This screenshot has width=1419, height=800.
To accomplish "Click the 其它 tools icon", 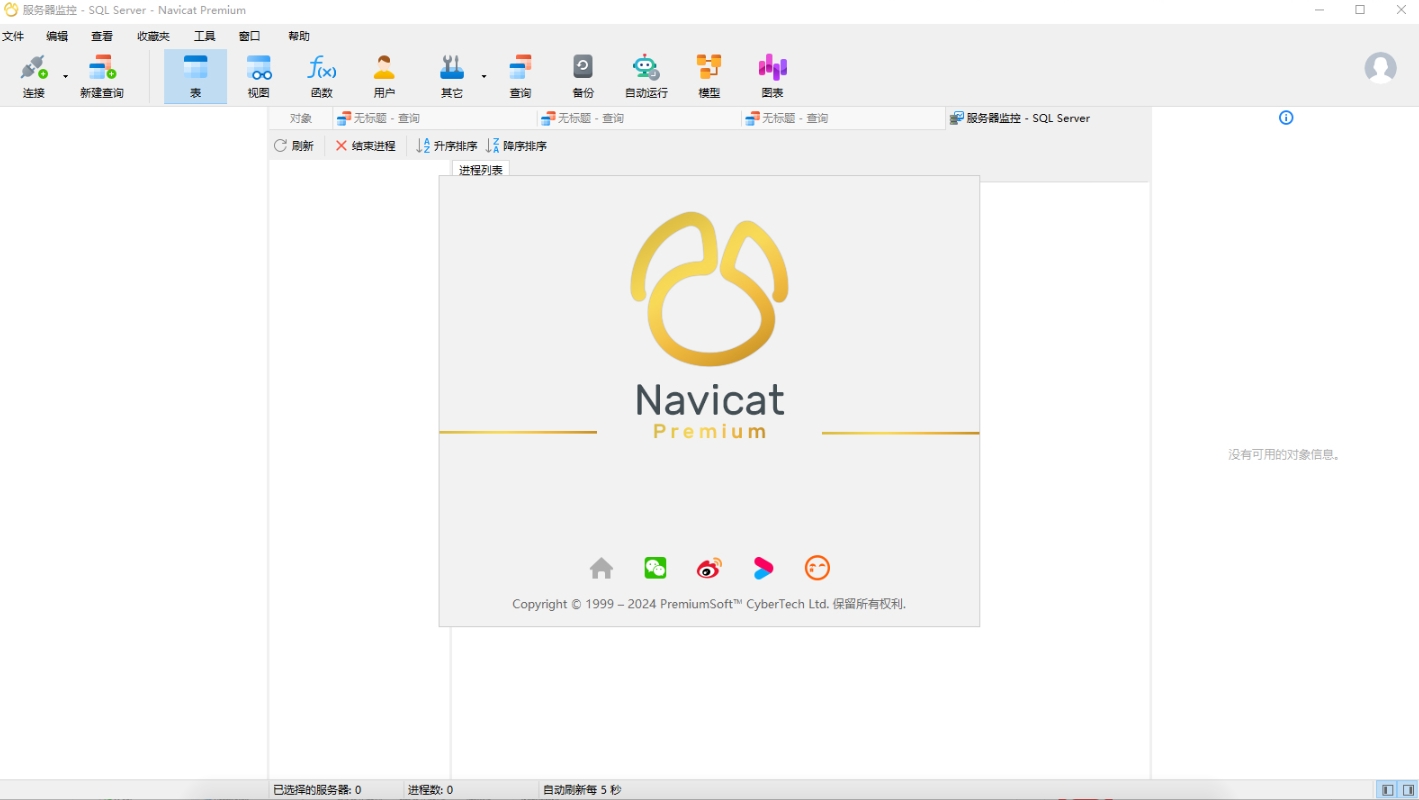I will (x=452, y=68).
